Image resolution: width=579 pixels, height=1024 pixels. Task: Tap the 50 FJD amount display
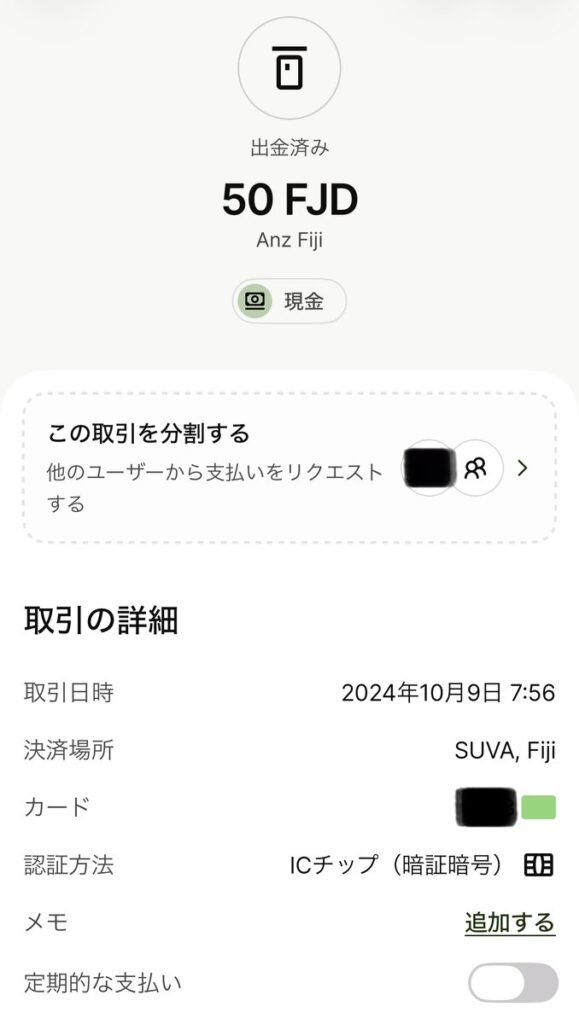(x=289, y=198)
